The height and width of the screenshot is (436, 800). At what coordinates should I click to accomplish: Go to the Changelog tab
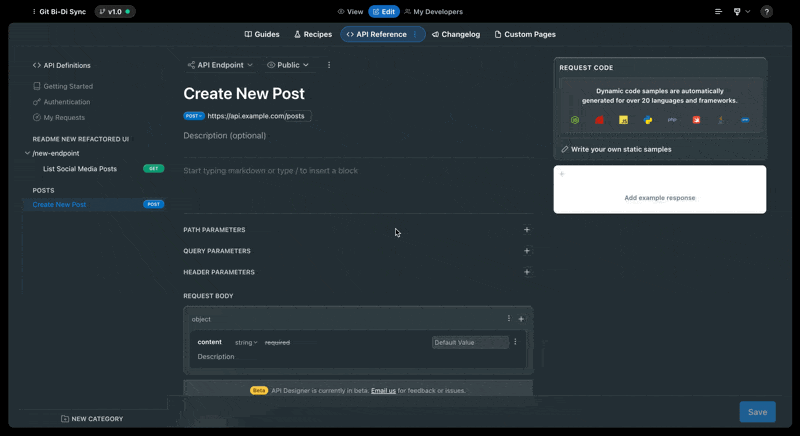click(x=456, y=34)
